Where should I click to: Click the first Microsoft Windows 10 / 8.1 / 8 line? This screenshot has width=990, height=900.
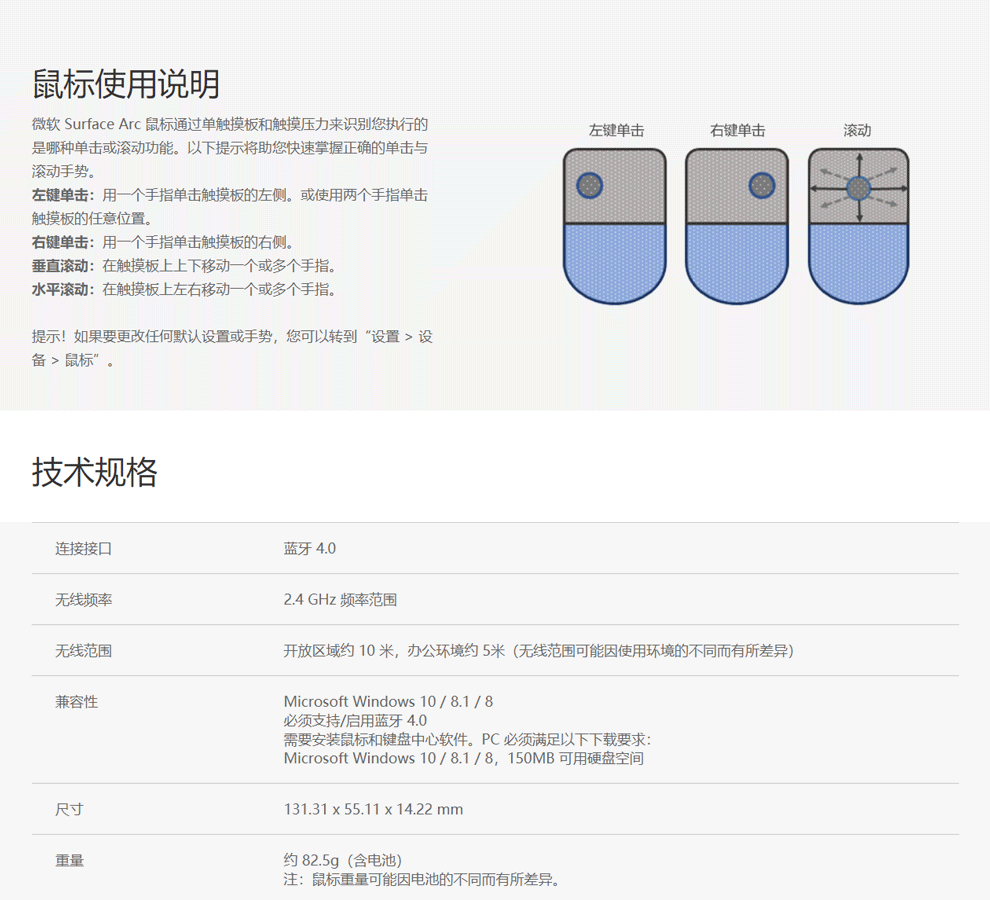click(388, 702)
